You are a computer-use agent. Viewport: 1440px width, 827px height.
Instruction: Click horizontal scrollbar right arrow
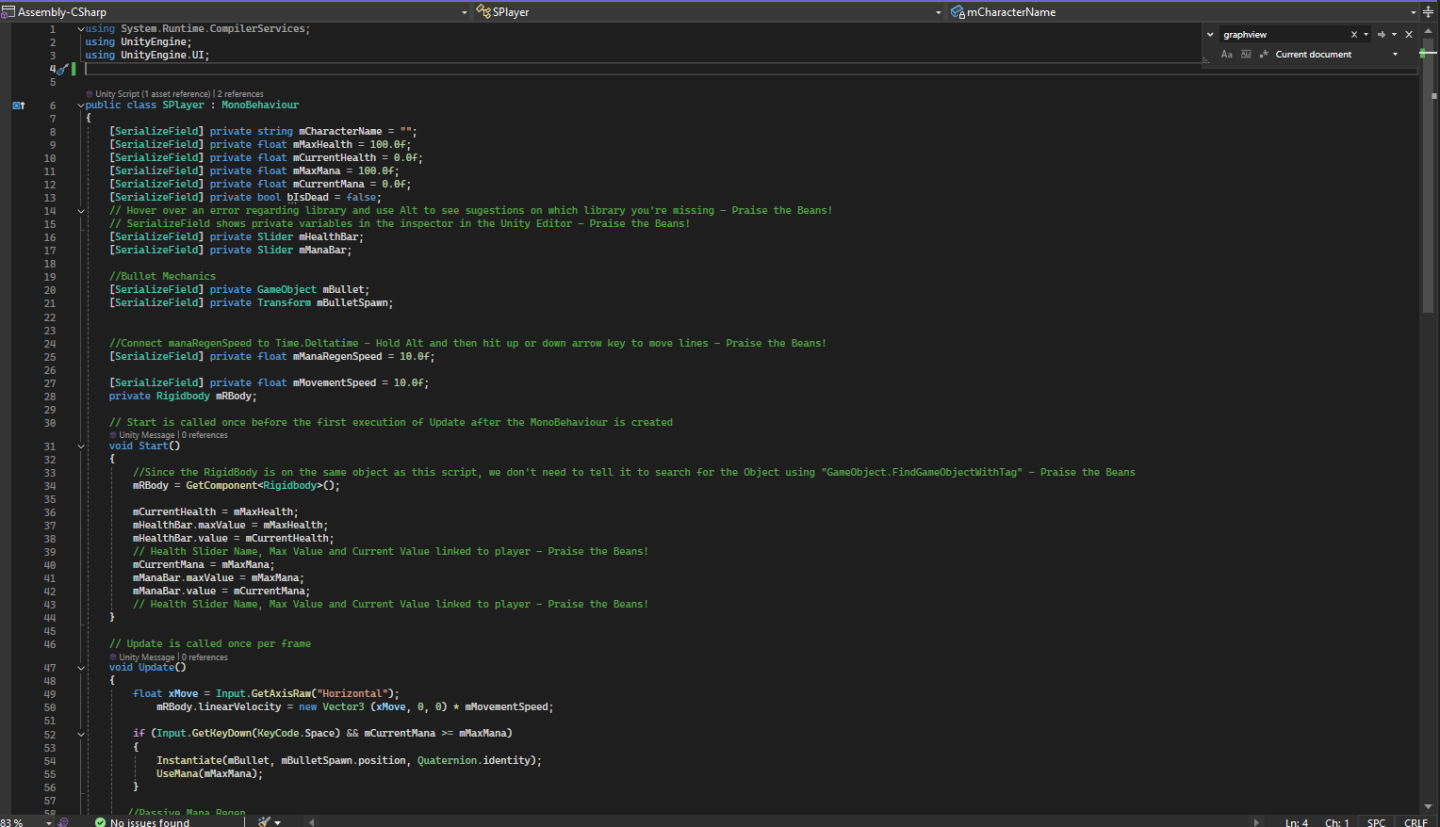click(1257, 822)
